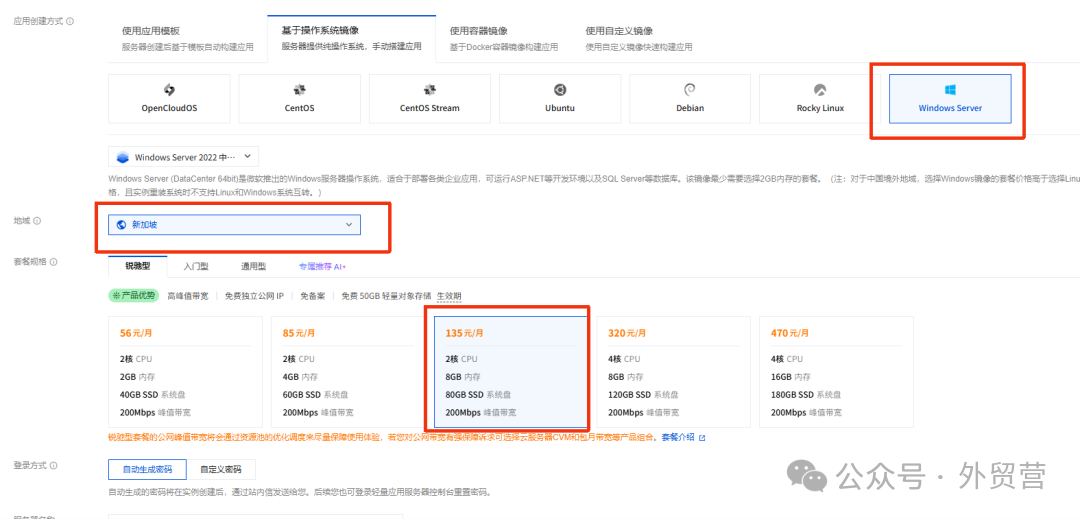Click the 生效期 underlined text
This screenshot has width=1080, height=519.
[x=449, y=296]
